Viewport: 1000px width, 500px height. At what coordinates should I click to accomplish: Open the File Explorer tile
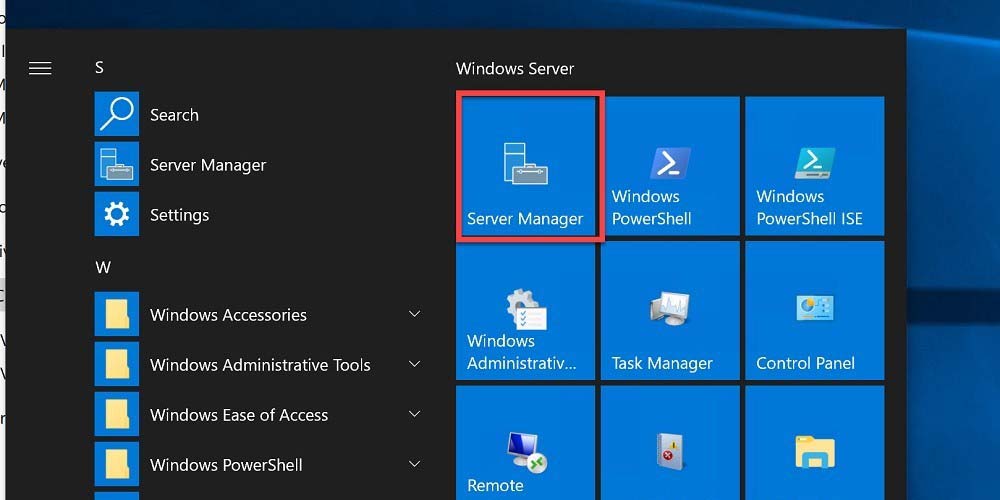814,443
